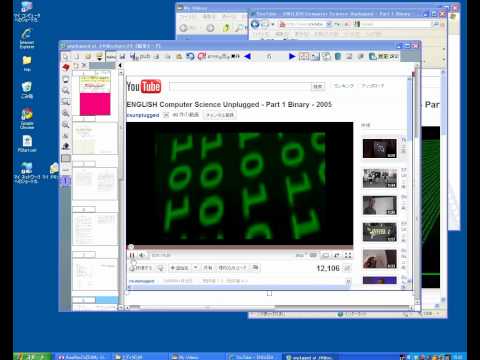Open the ランキング link in YouTube header

point(343,86)
